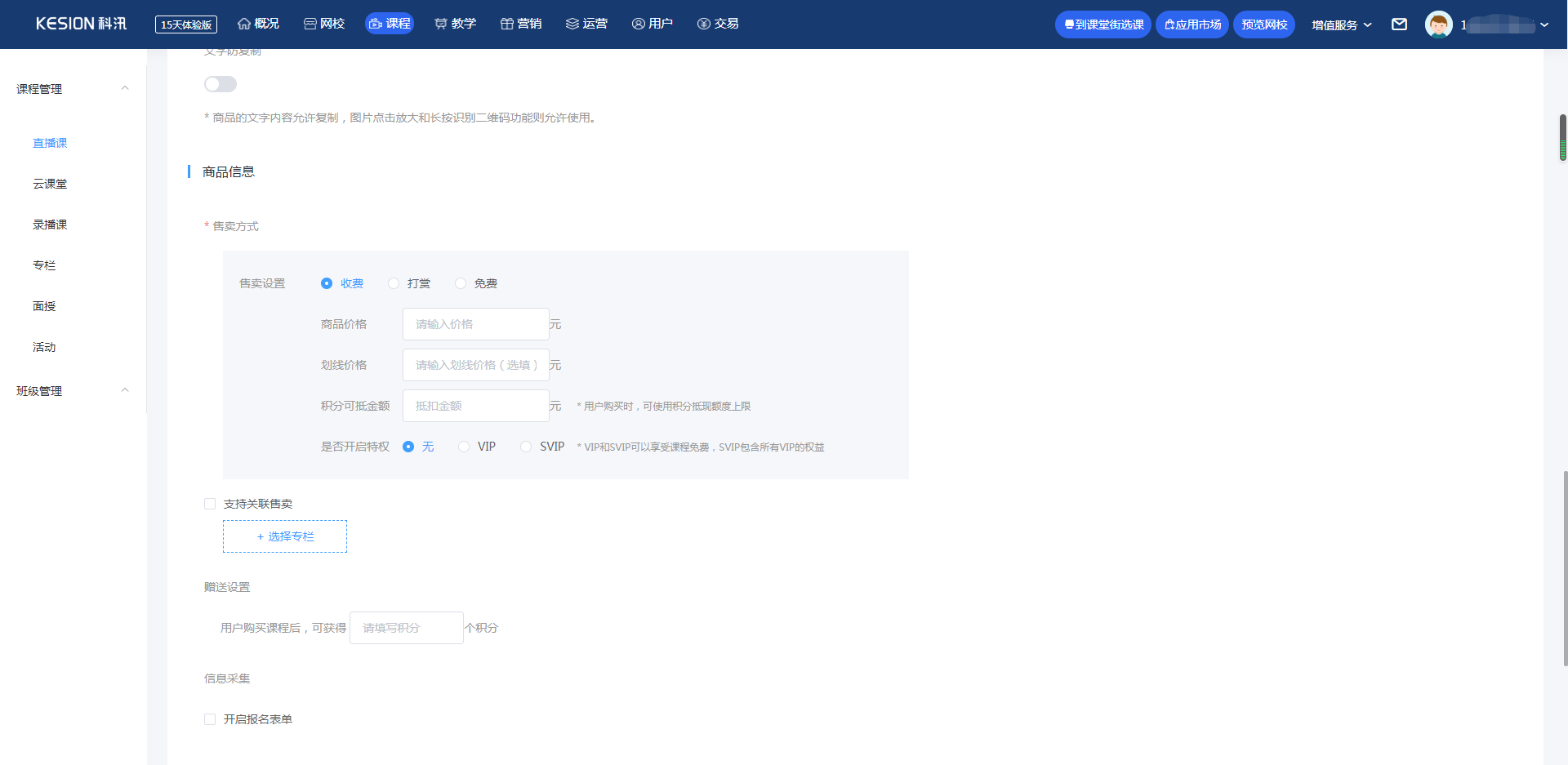Enable the 支持关联售卖 checkbox
This screenshot has height=765, width=1568.
point(210,504)
